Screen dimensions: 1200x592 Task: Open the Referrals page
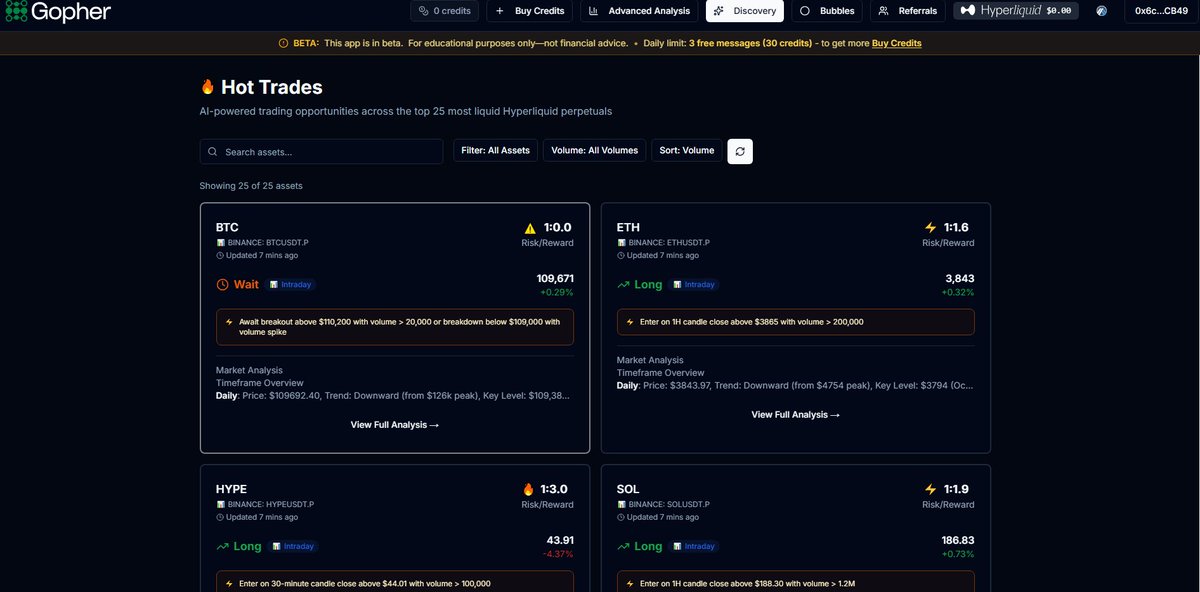908,11
